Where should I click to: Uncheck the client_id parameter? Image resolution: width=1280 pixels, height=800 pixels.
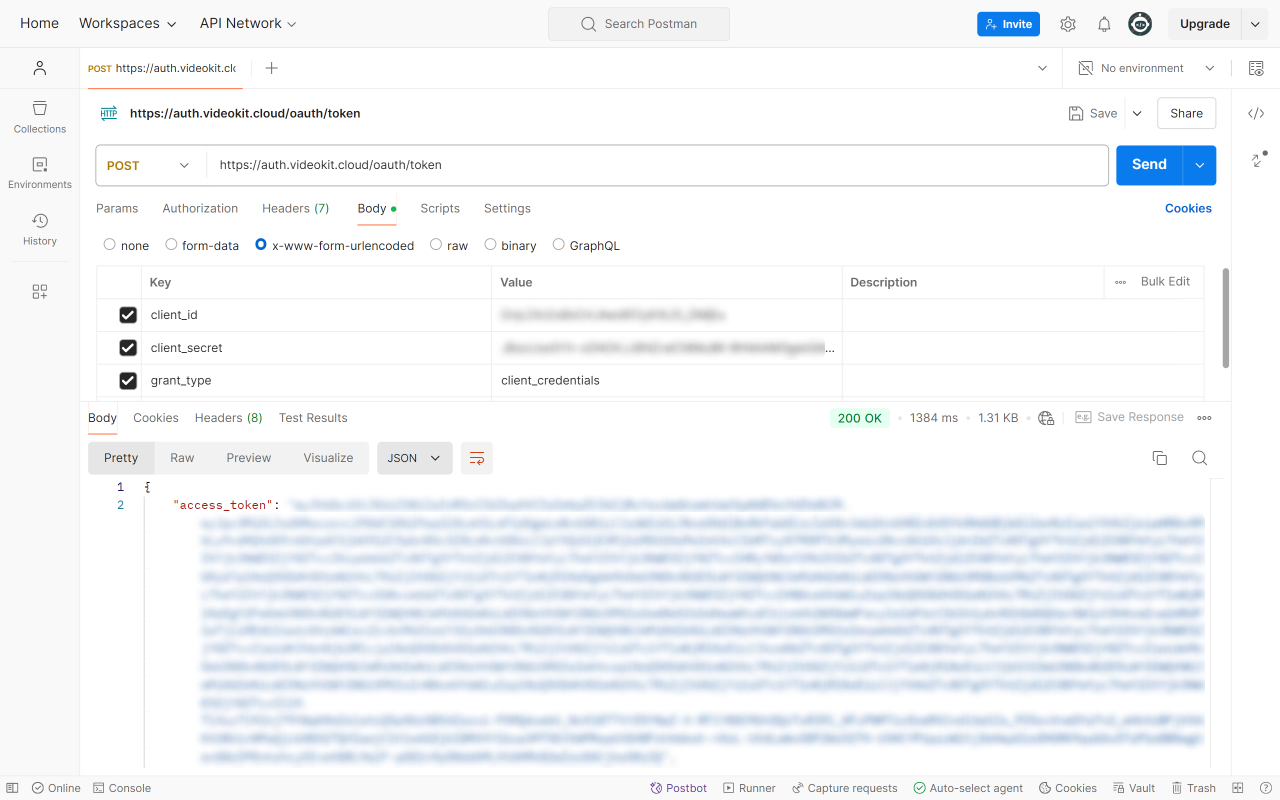(x=128, y=315)
